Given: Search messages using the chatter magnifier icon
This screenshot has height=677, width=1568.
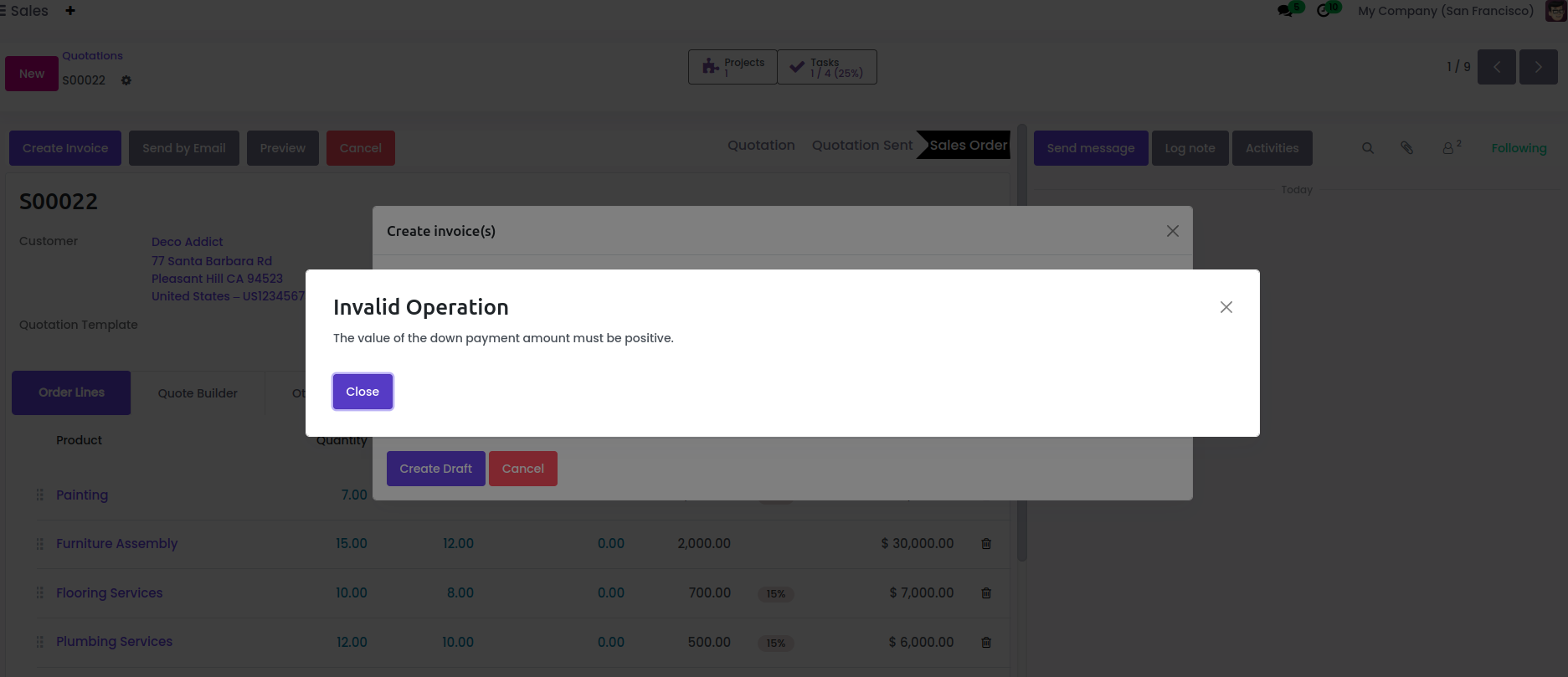Looking at the screenshot, I should click(1368, 148).
